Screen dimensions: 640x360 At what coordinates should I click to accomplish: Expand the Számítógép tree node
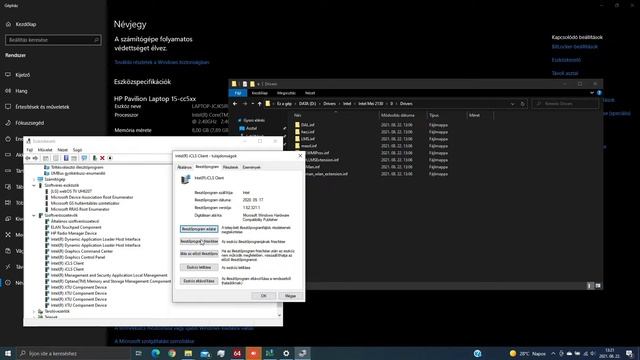tap(34, 179)
